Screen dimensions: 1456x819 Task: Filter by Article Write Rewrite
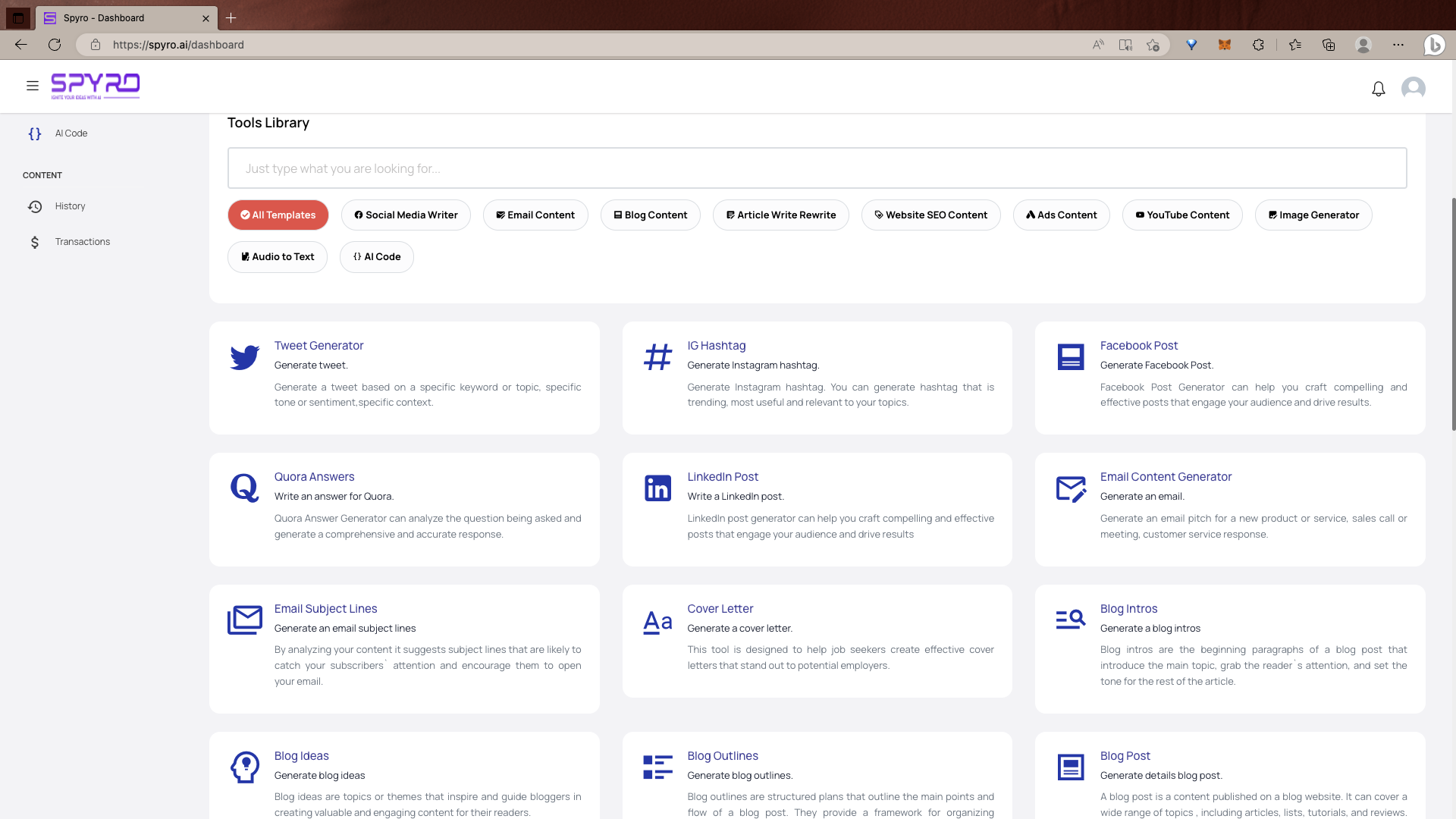781,215
